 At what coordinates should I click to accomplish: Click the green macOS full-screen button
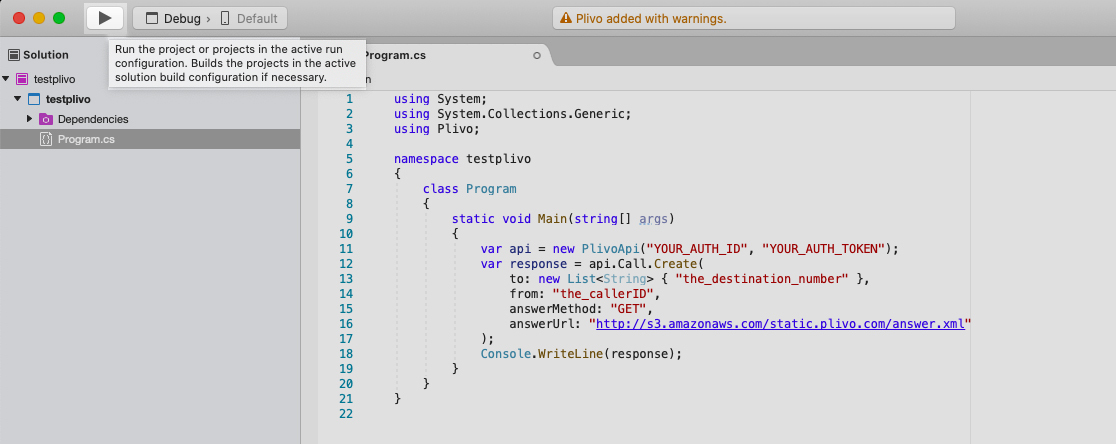59,18
